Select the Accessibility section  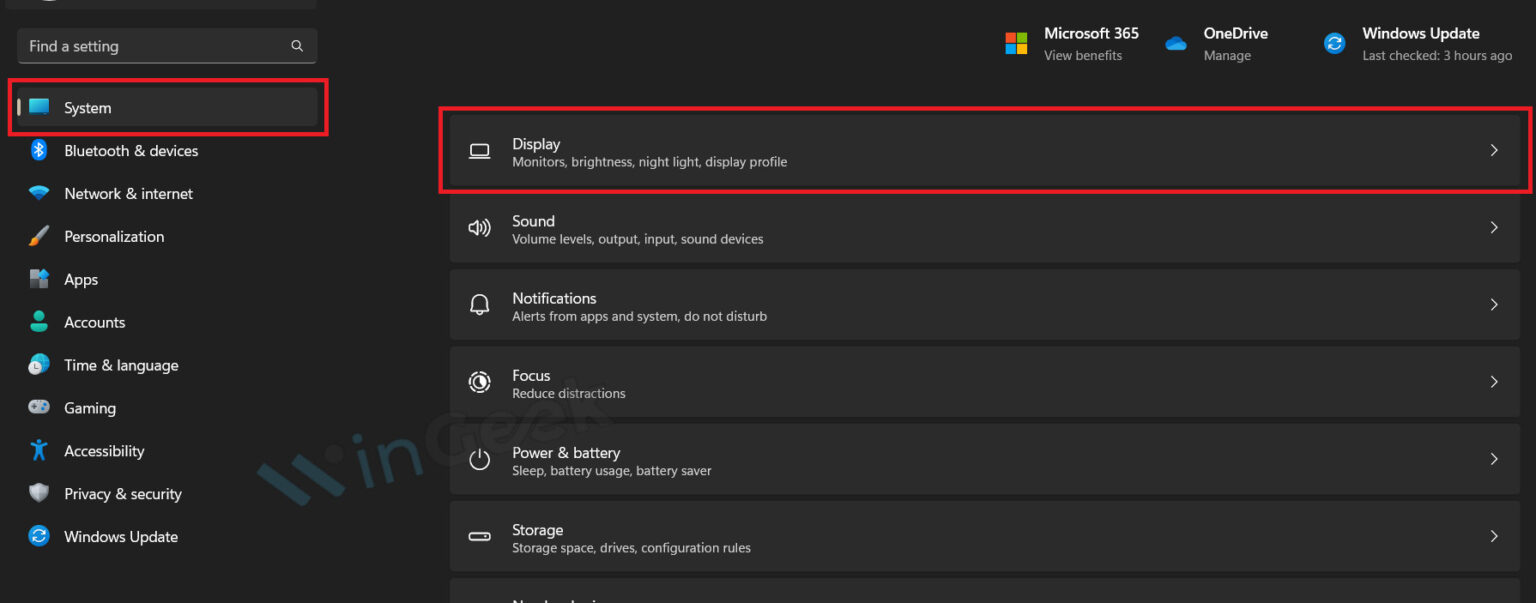pyautogui.click(x=104, y=450)
